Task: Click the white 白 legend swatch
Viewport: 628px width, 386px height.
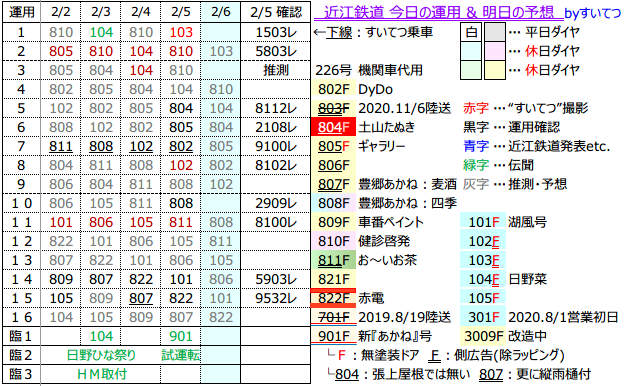Action: point(471,32)
